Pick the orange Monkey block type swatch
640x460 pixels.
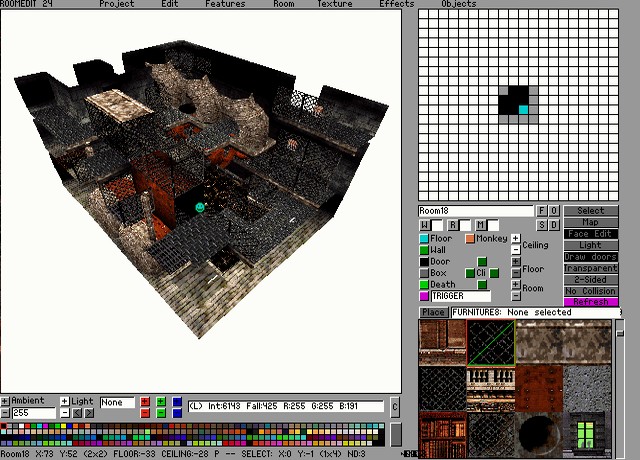470,239
